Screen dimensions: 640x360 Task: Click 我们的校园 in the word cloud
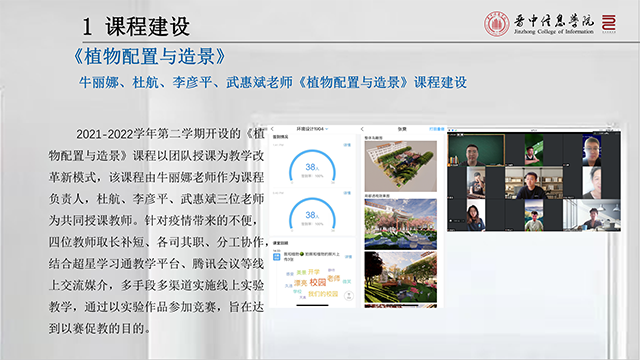pyautogui.click(x=323, y=293)
